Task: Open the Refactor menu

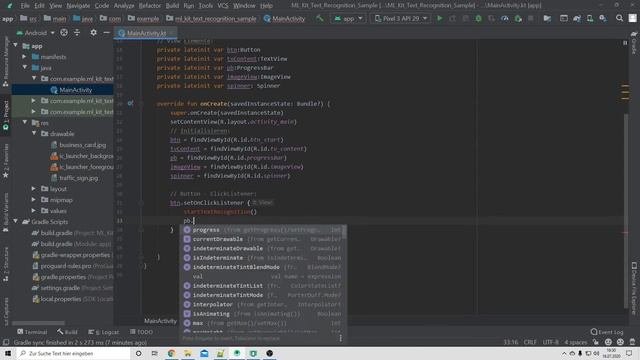Action: (x=150, y=6)
